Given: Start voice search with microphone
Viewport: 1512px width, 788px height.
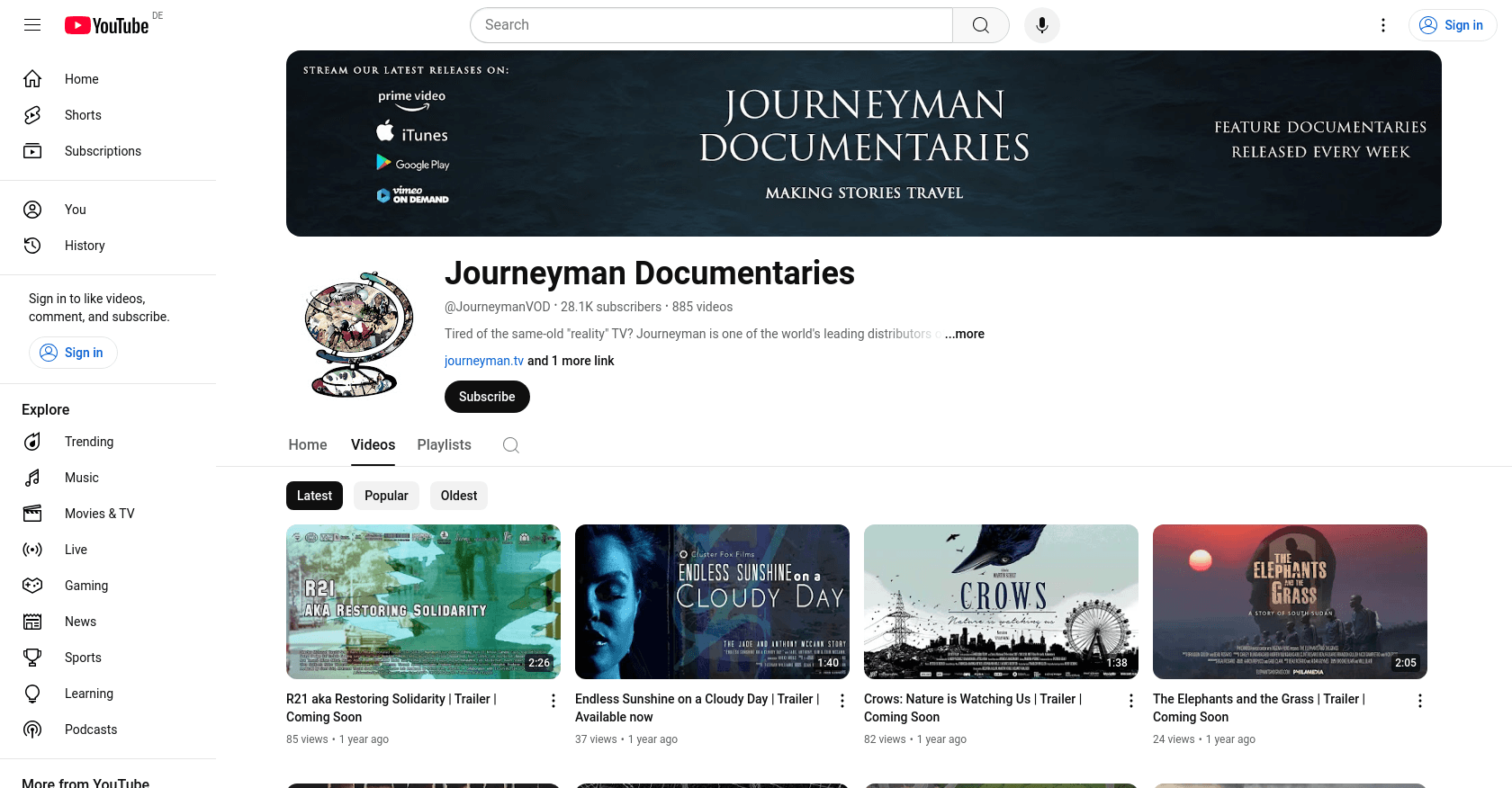Looking at the screenshot, I should click(x=1041, y=25).
